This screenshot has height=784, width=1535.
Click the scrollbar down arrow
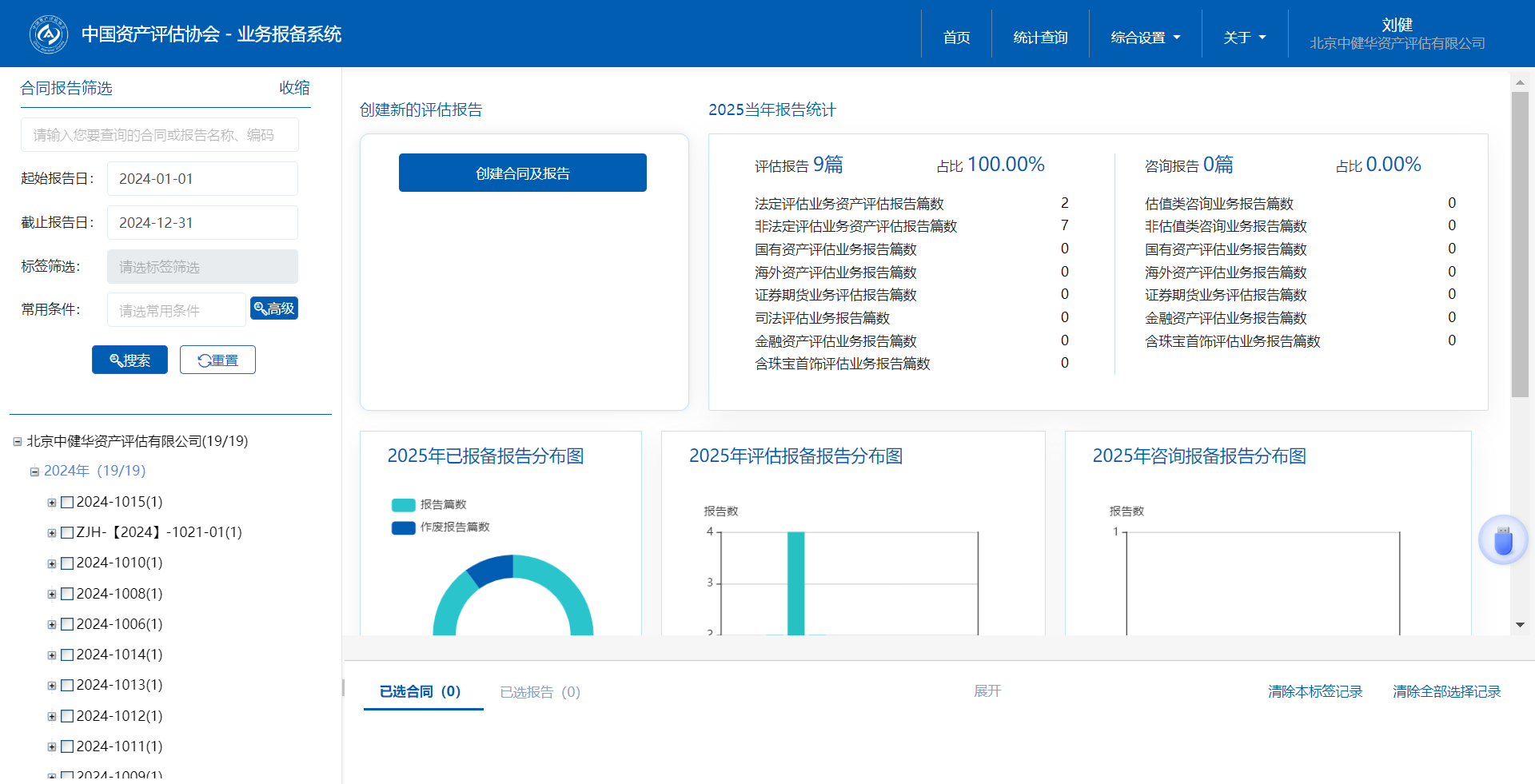click(1520, 625)
